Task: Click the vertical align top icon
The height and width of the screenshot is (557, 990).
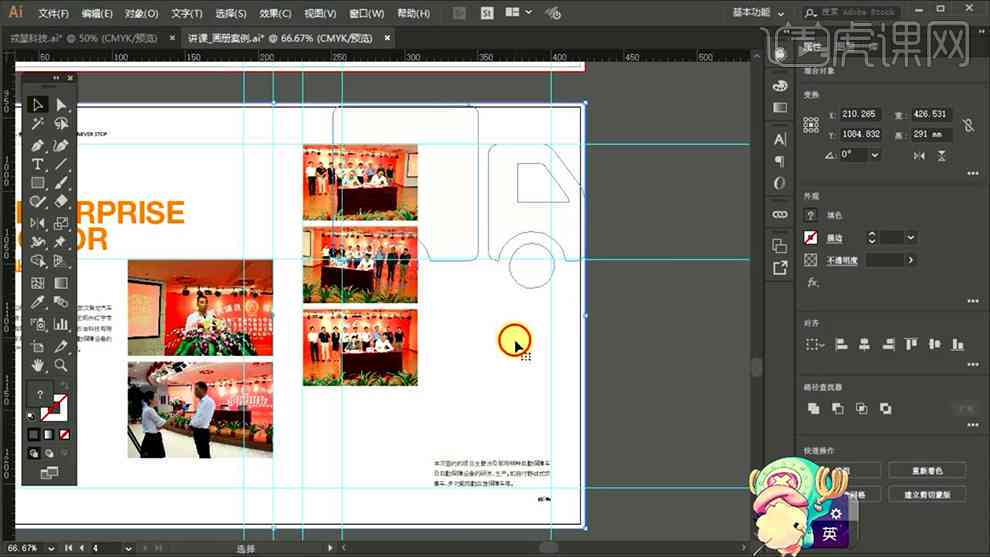Action: tap(911, 344)
